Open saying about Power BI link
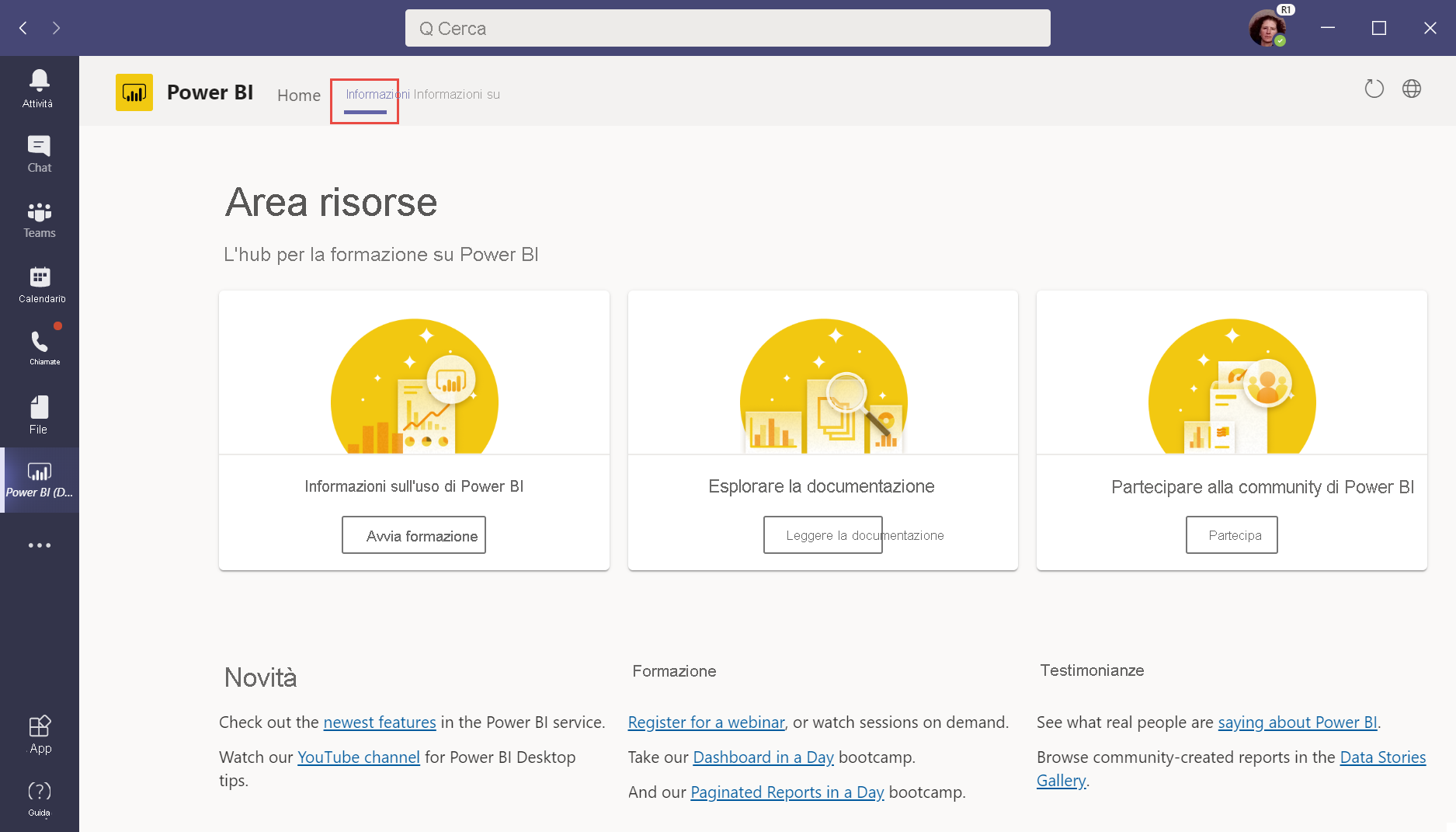The height and width of the screenshot is (832, 1456). click(x=1298, y=722)
